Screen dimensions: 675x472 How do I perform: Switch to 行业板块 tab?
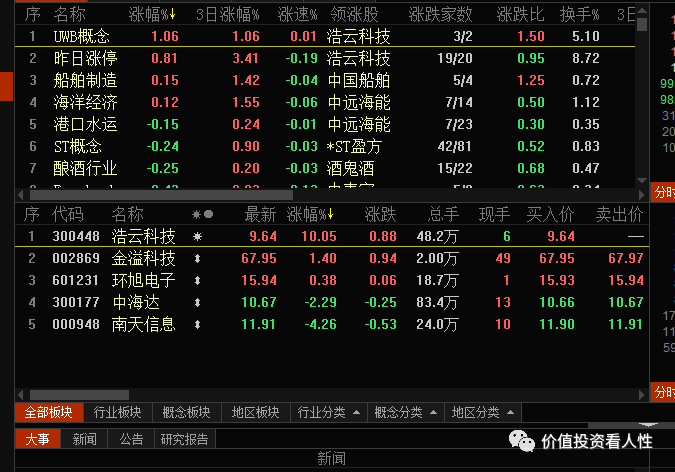[118, 413]
